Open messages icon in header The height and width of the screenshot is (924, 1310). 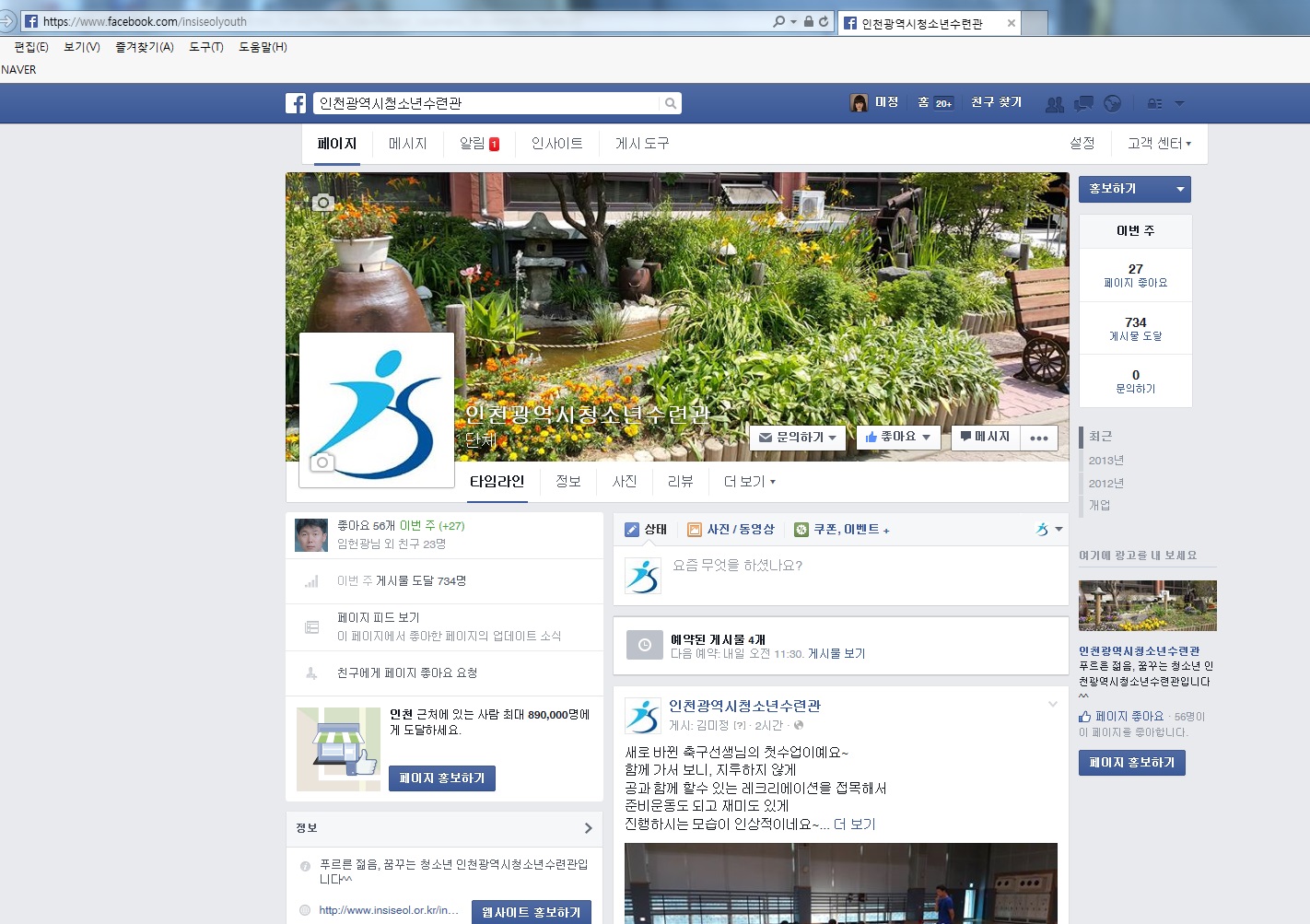point(1083,104)
